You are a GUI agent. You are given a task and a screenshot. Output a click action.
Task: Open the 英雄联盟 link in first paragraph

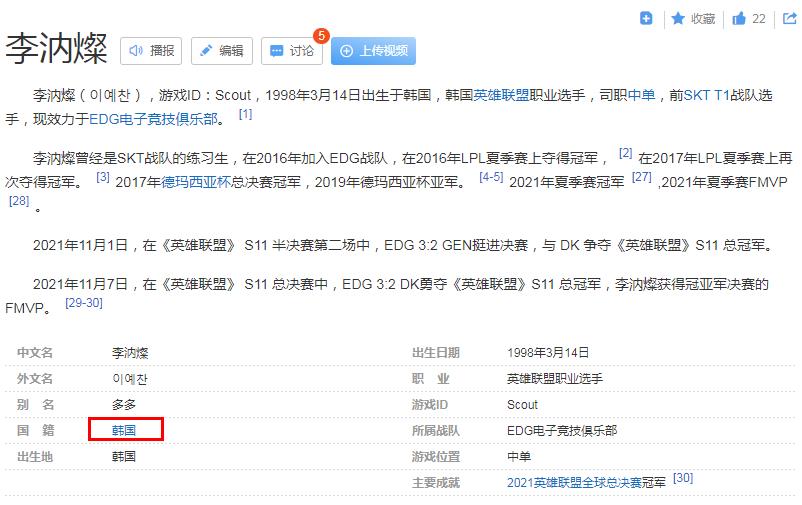pos(502,96)
